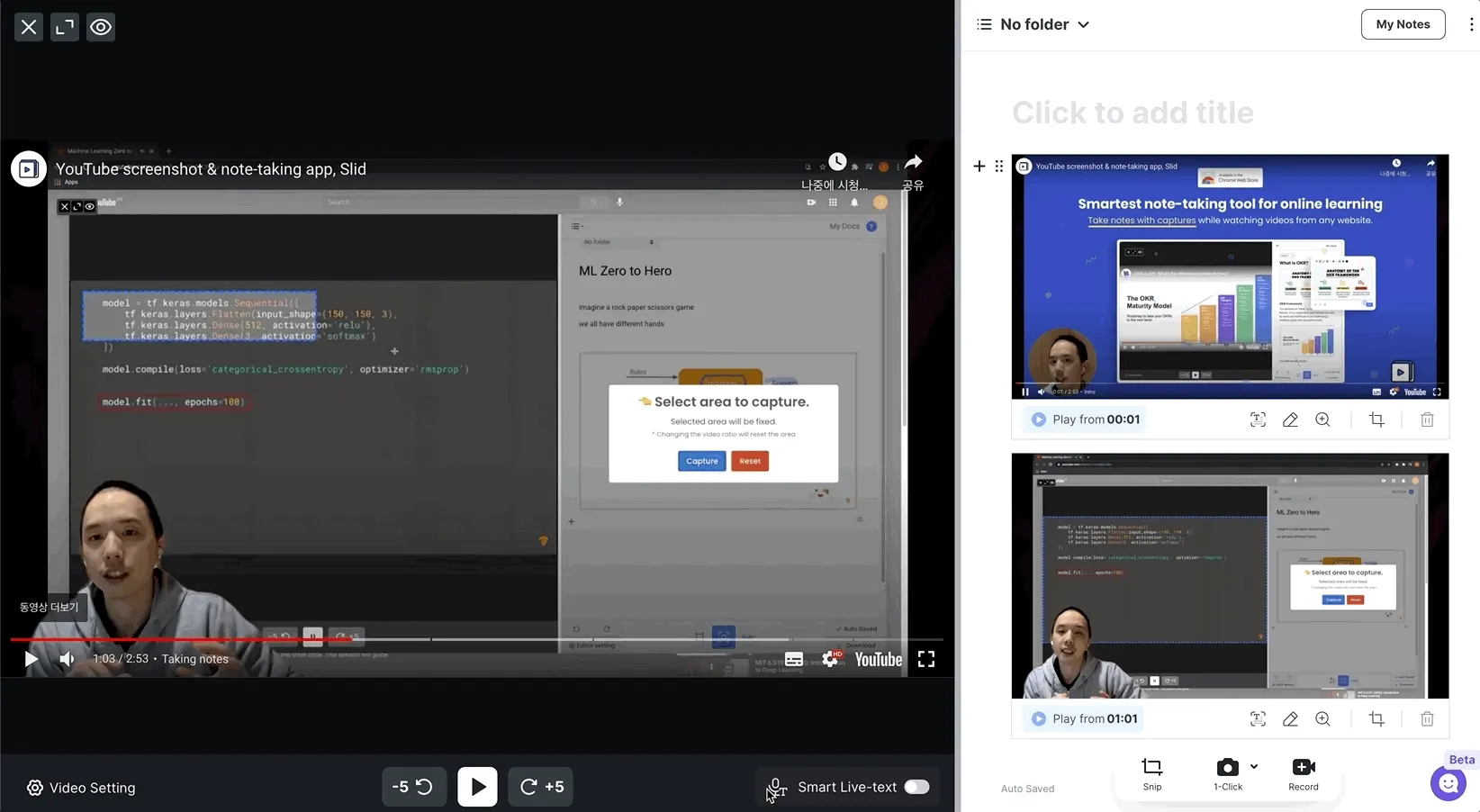Annotate the 01:01 capture with the pen icon
Screen dimensions: 1480x812
(1290, 718)
